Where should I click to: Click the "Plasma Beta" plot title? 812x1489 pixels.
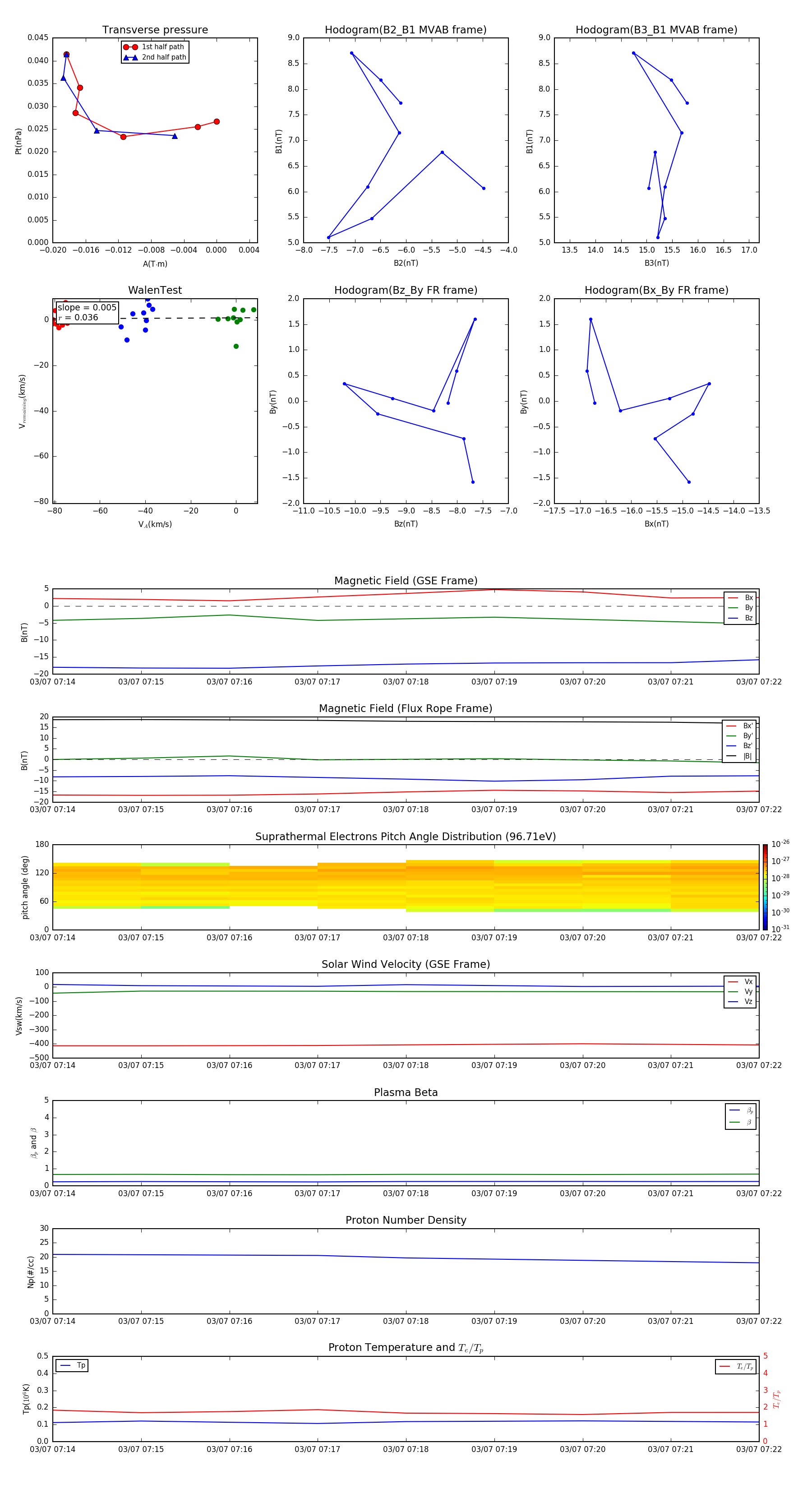click(406, 1093)
